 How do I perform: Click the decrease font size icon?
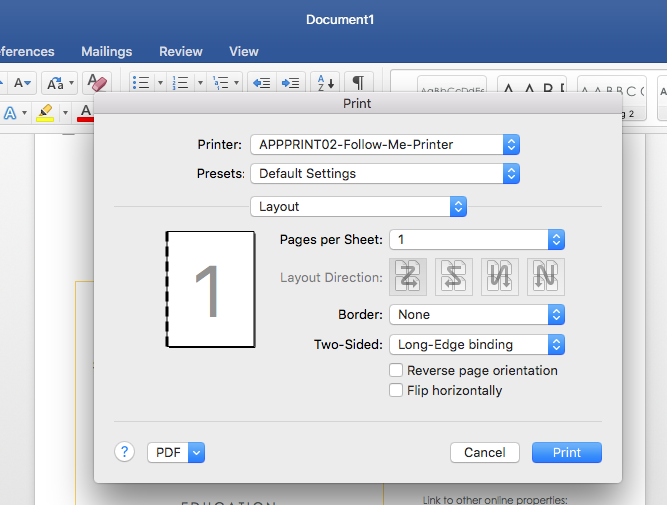coord(22,83)
